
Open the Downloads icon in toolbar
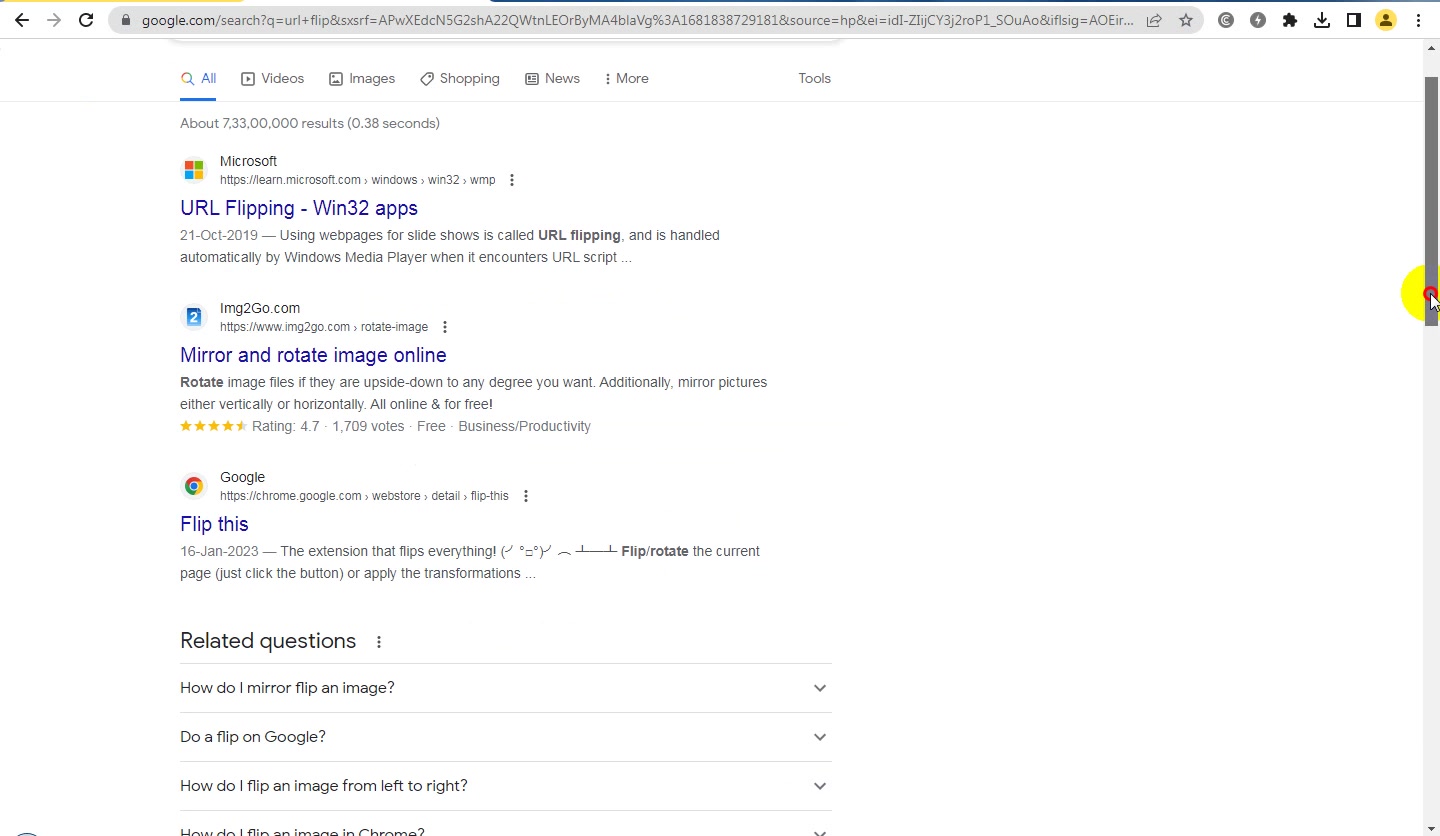[1322, 20]
